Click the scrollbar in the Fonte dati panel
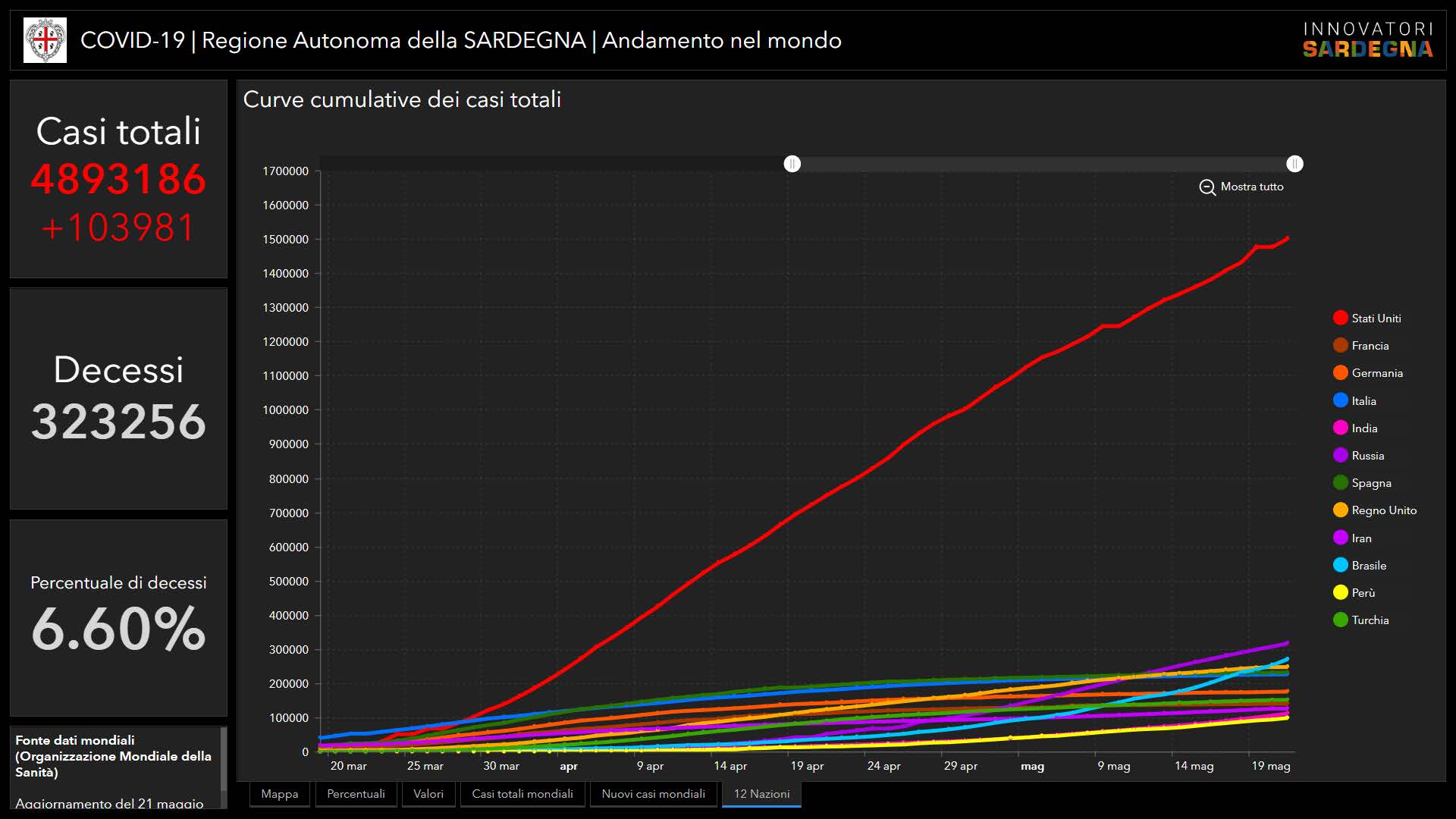Screen dimensions: 1456x819 (x=223, y=758)
